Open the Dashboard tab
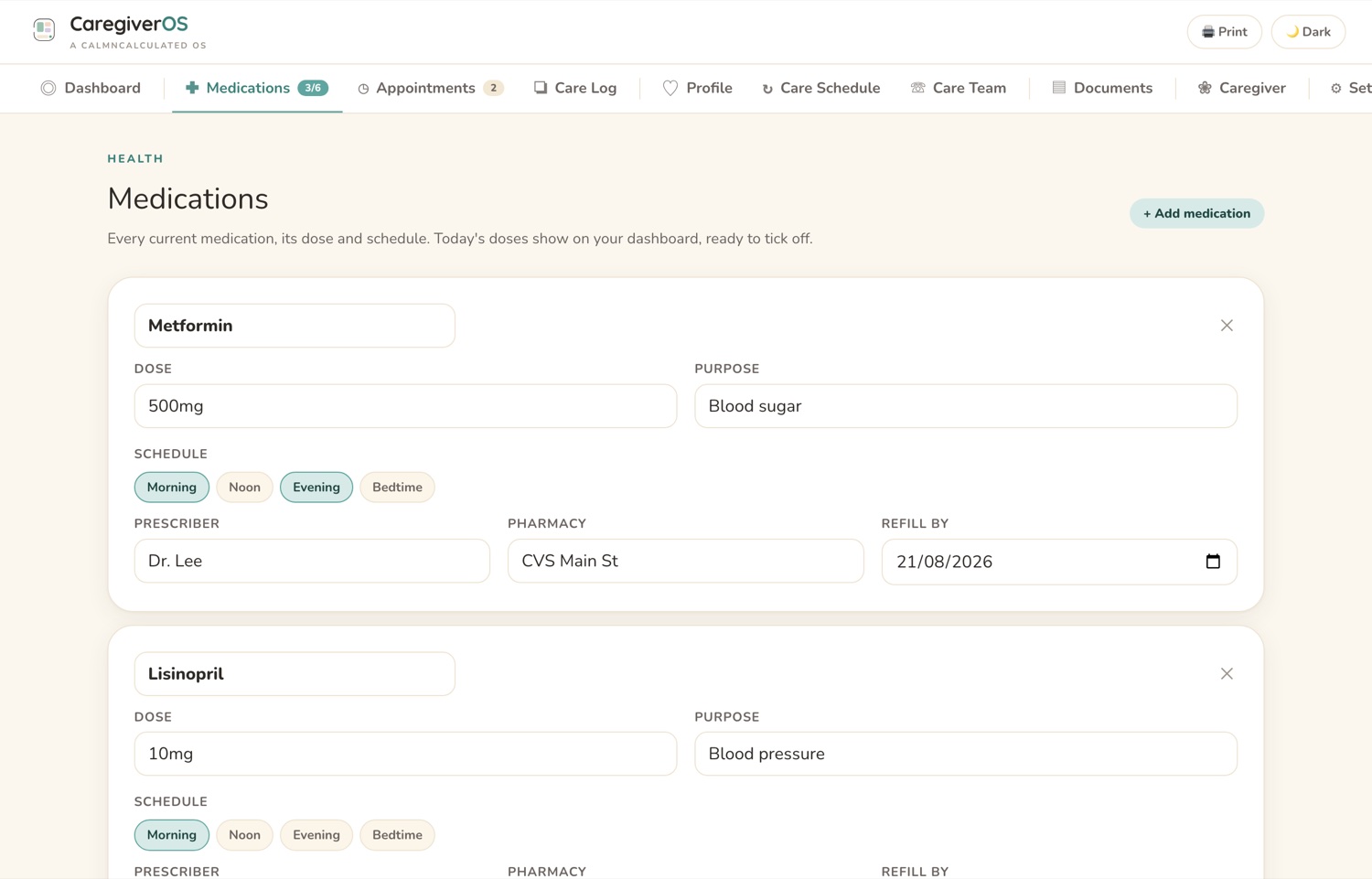 point(91,88)
